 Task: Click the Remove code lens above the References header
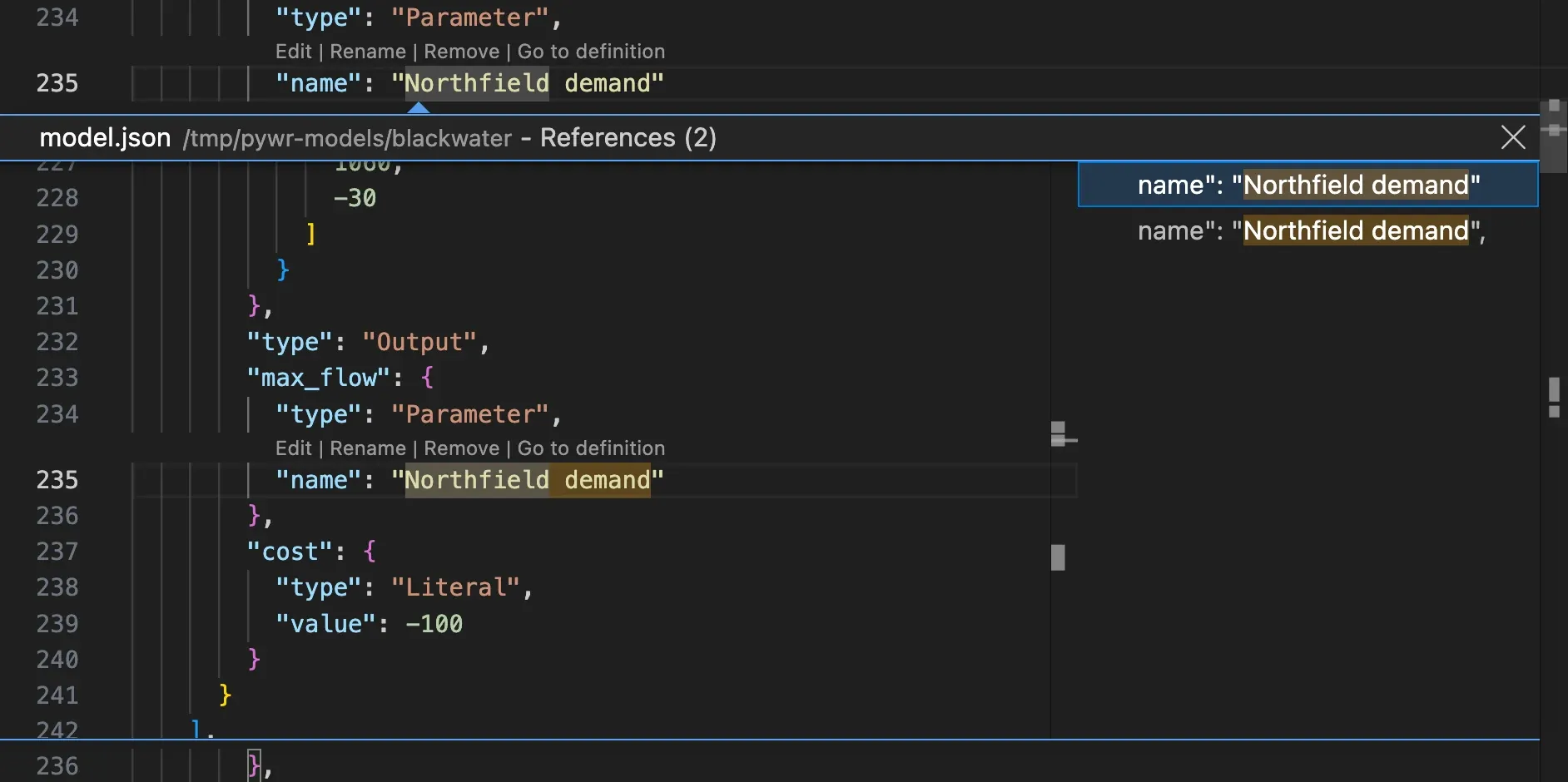pos(462,52)
